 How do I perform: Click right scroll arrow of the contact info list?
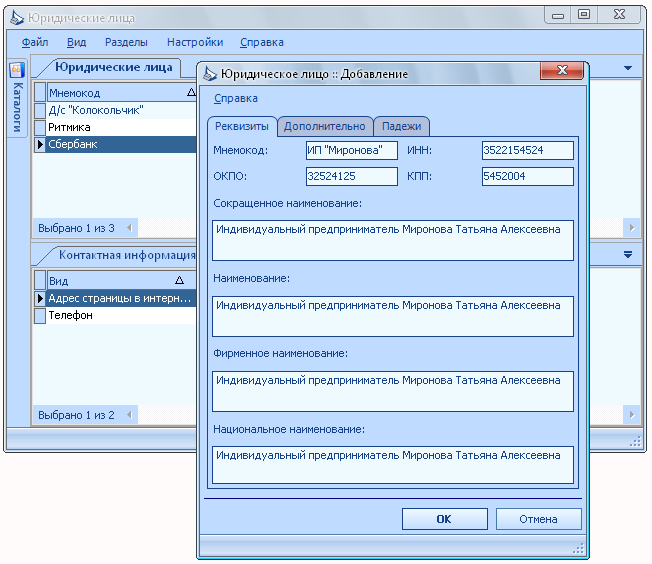point(632,415)
